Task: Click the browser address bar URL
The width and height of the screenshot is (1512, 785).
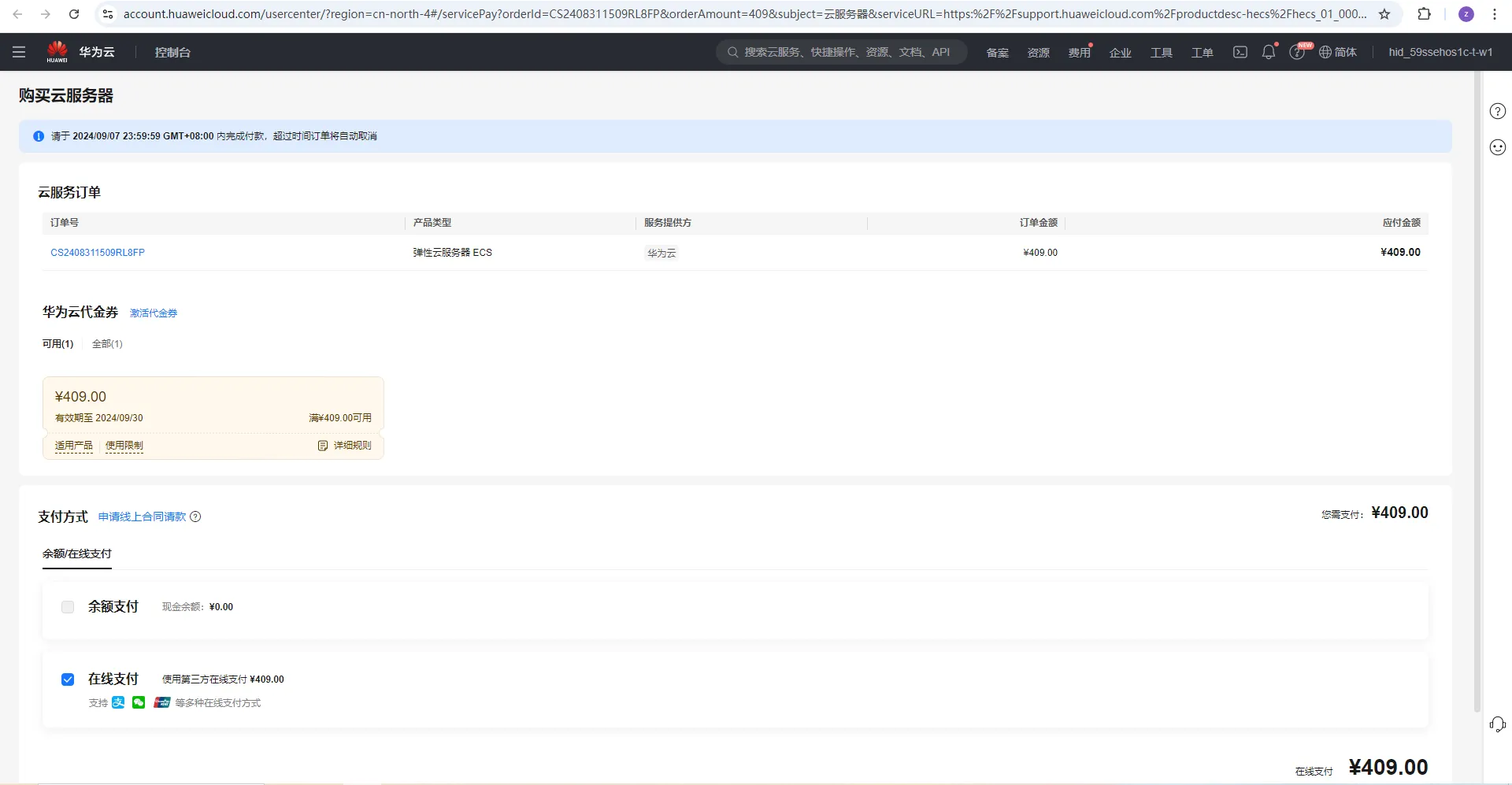Action: pyautogui.click(x=744, y=14)
